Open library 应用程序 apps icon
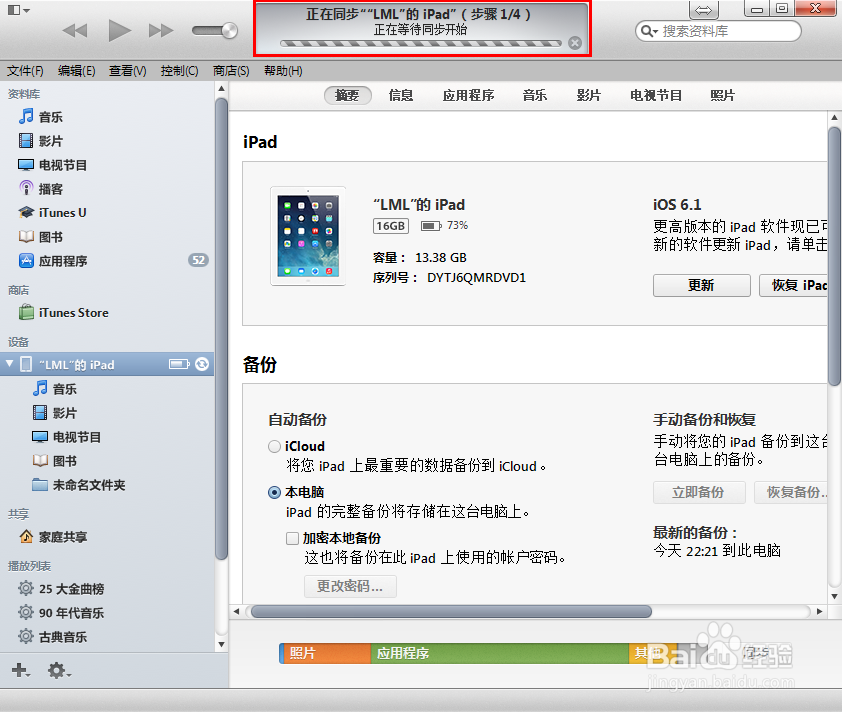 [26, 260]
